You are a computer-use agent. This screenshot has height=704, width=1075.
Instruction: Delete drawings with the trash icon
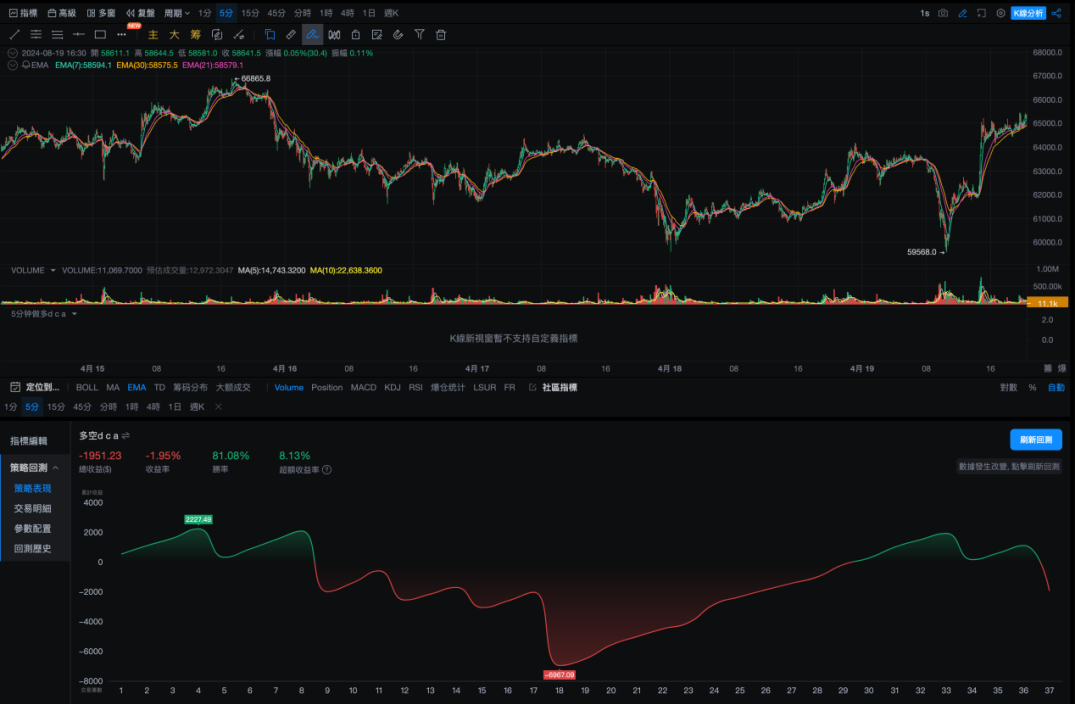click(x=441, y=34)
